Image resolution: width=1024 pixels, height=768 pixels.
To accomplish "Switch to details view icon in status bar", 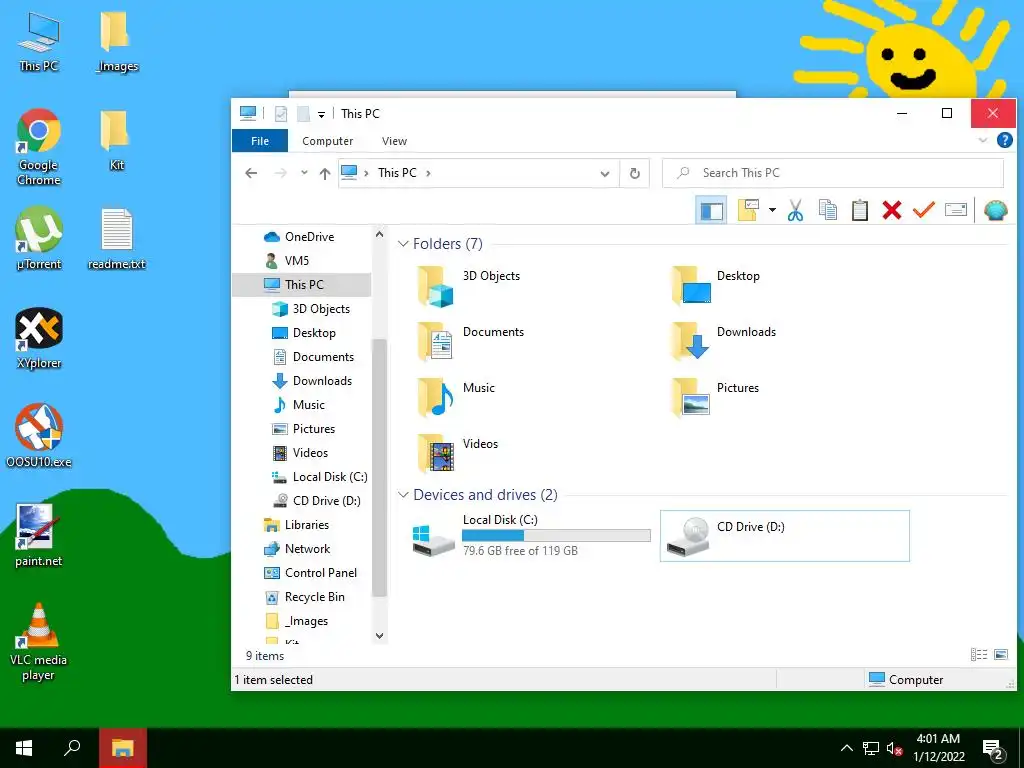I will click(x=978, y=654).
